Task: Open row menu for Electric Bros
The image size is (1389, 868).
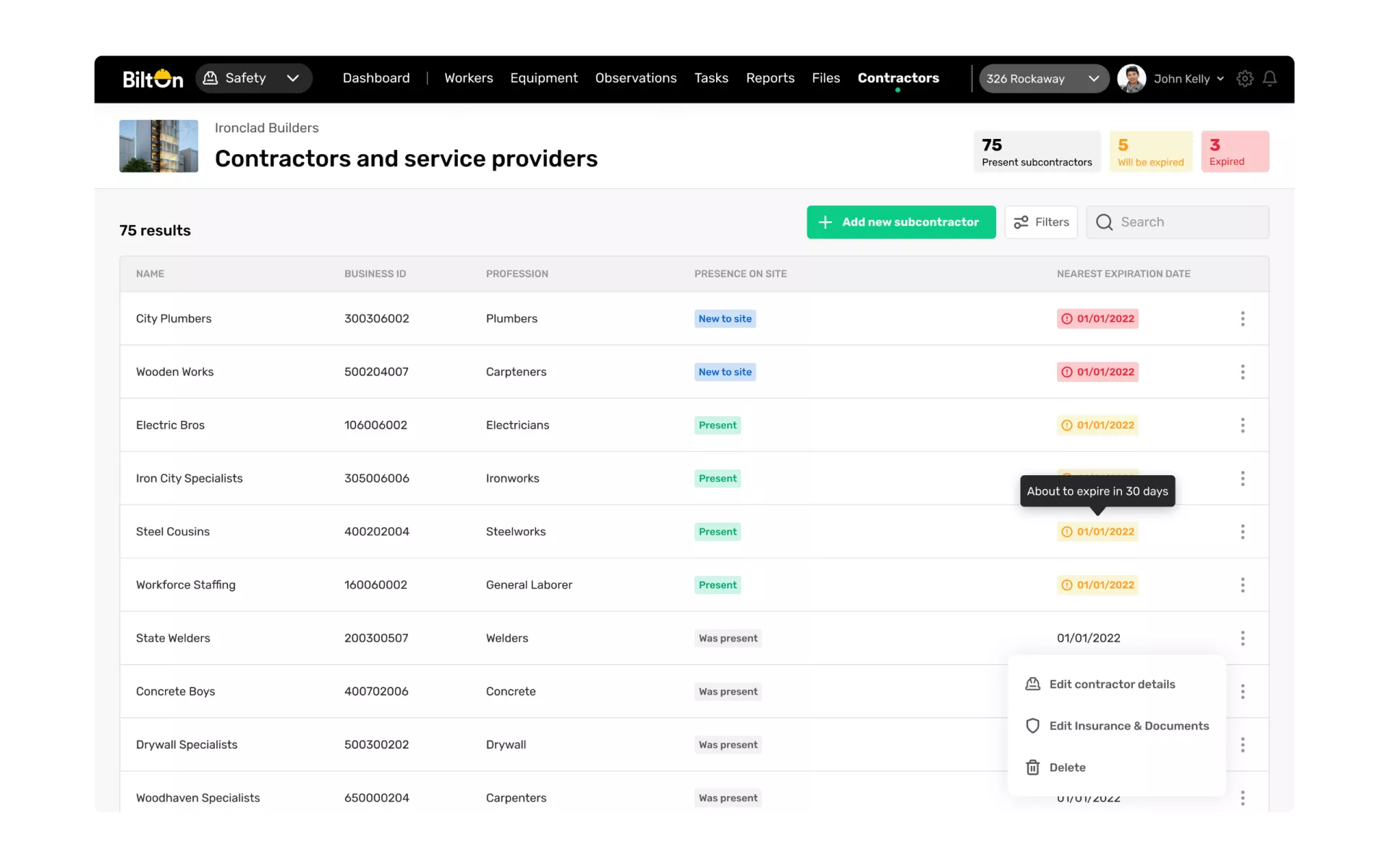Action: point(1243,425)
